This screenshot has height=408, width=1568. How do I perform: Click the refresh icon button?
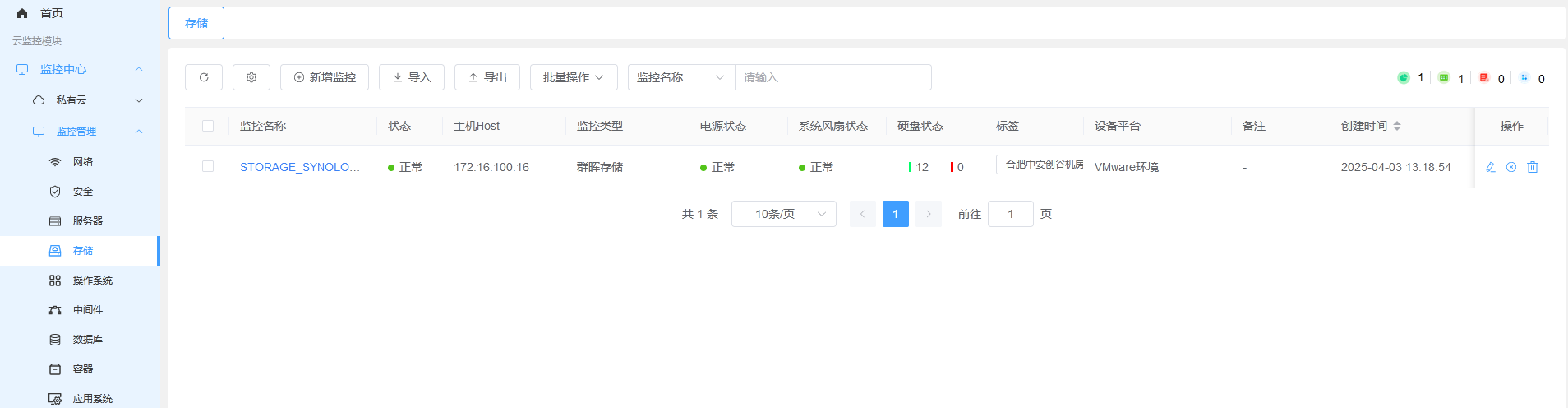(x=204, y=77)
